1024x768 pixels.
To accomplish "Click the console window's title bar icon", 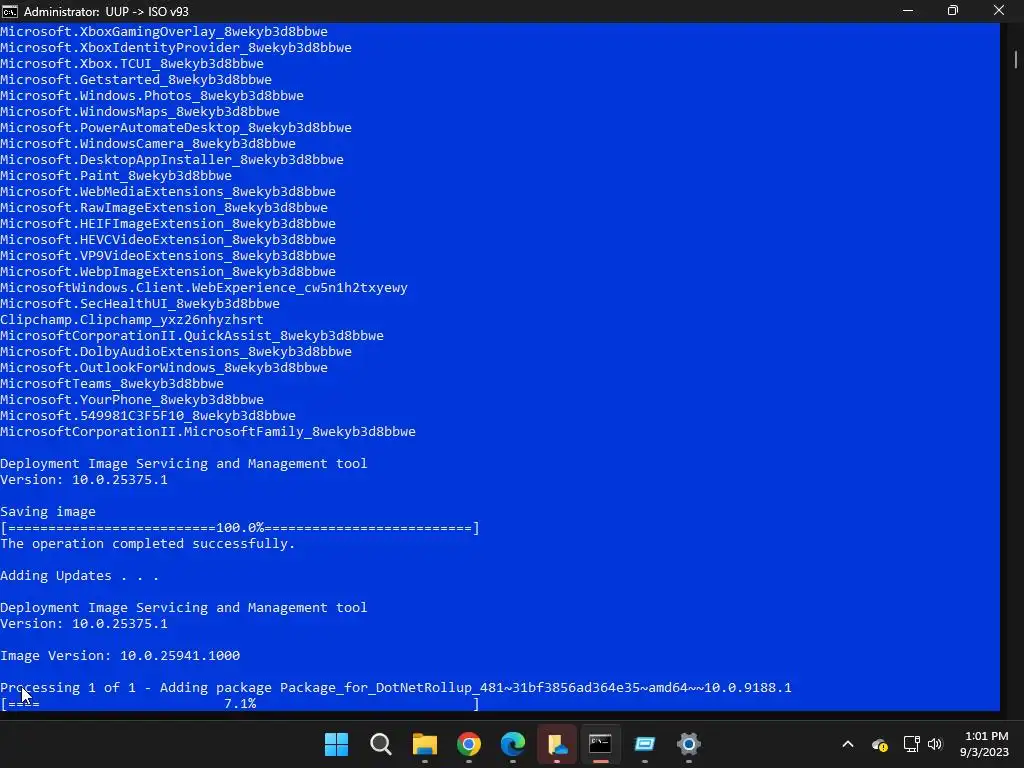I will click(x=10, y=11).
